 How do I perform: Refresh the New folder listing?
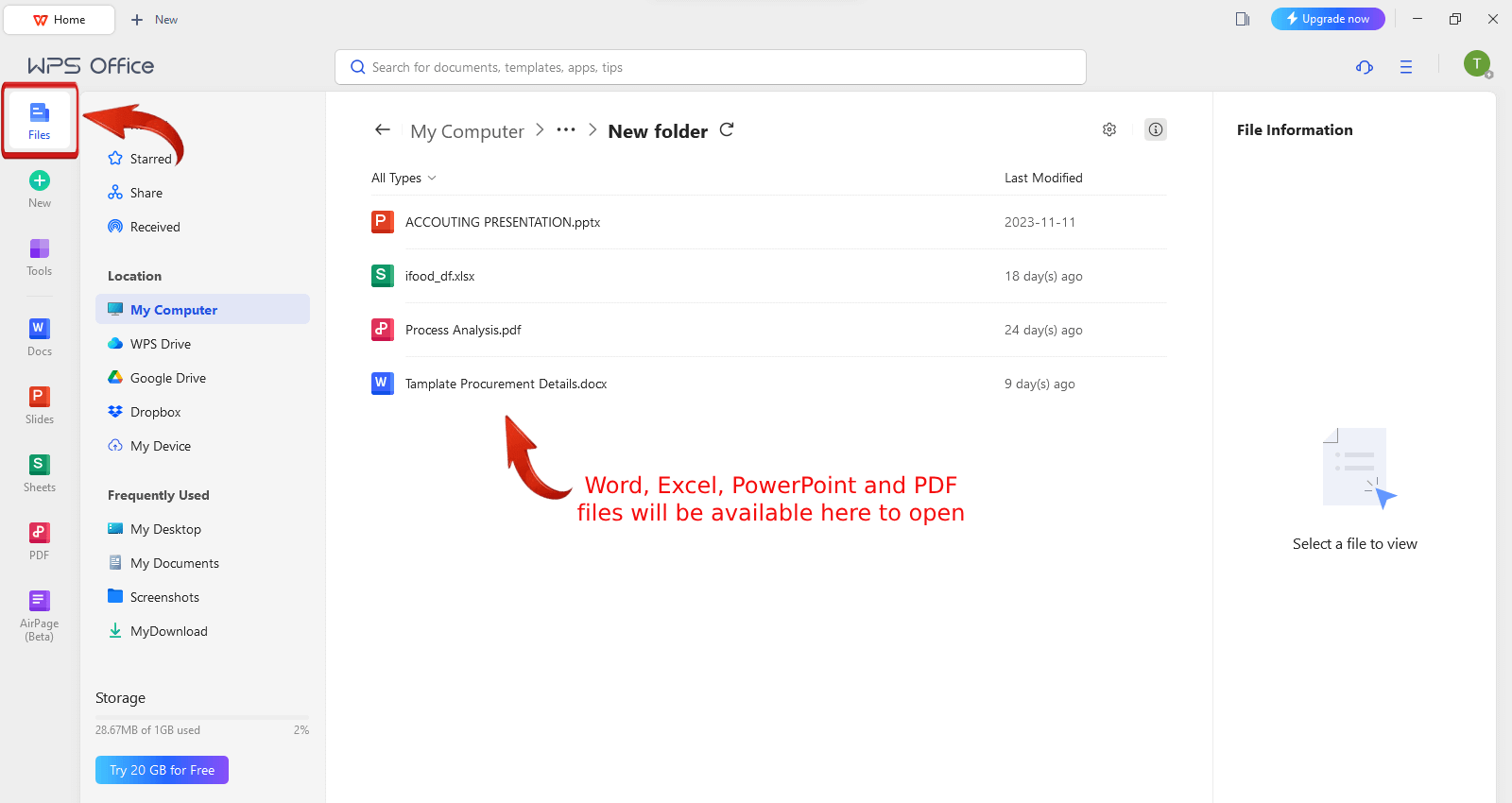point(727,129)
